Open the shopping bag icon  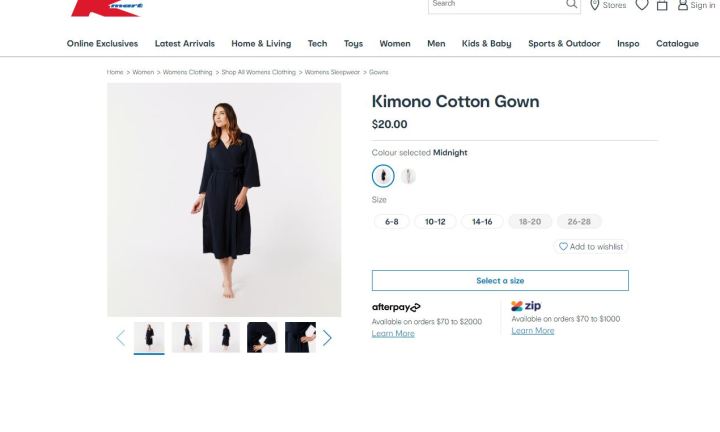coord(662,5)
